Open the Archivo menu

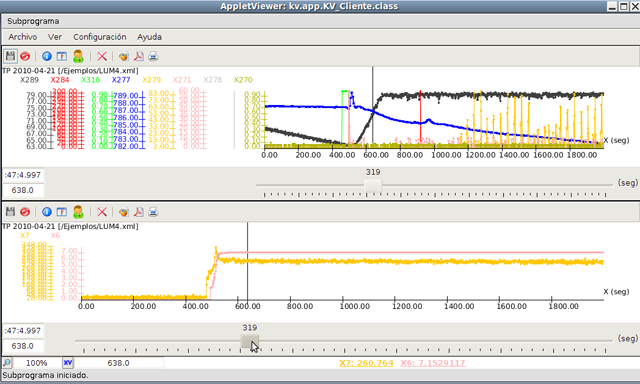(23, 37)
